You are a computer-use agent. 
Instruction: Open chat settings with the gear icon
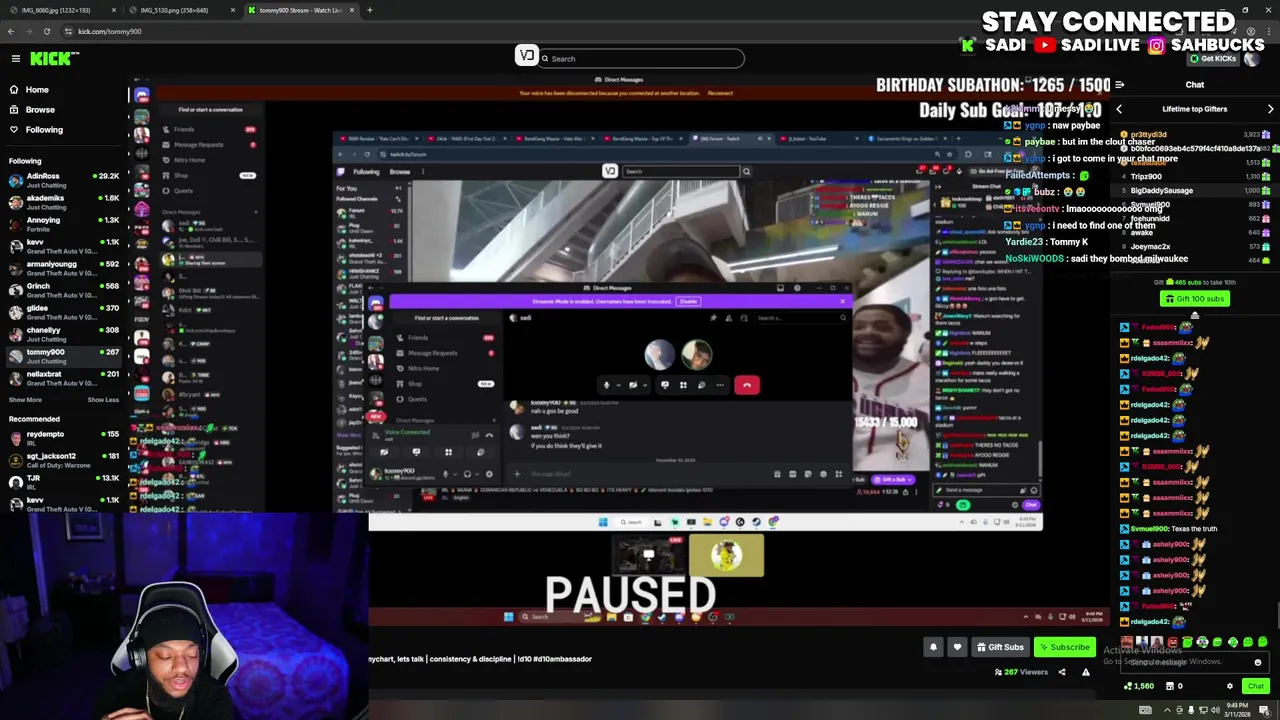[x=1230, y=686]
